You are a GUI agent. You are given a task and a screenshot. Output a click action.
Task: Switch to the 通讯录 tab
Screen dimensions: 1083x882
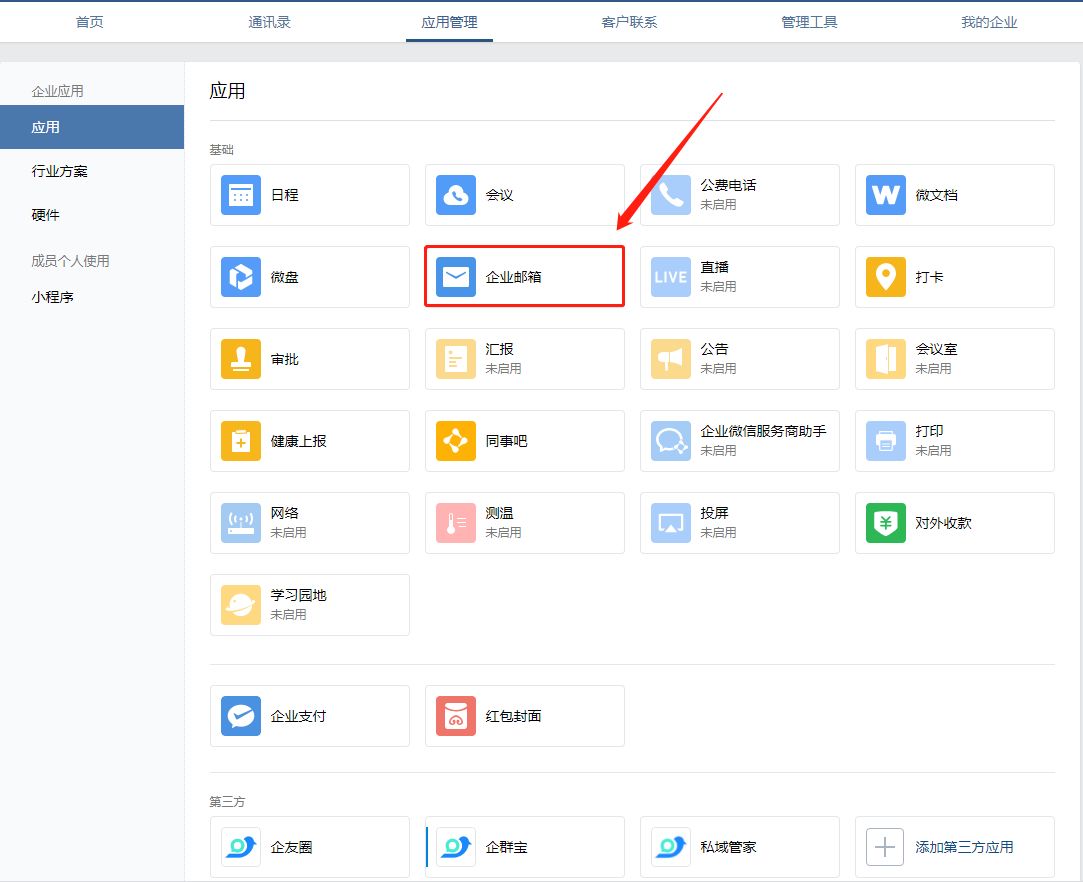click(269, 22)
